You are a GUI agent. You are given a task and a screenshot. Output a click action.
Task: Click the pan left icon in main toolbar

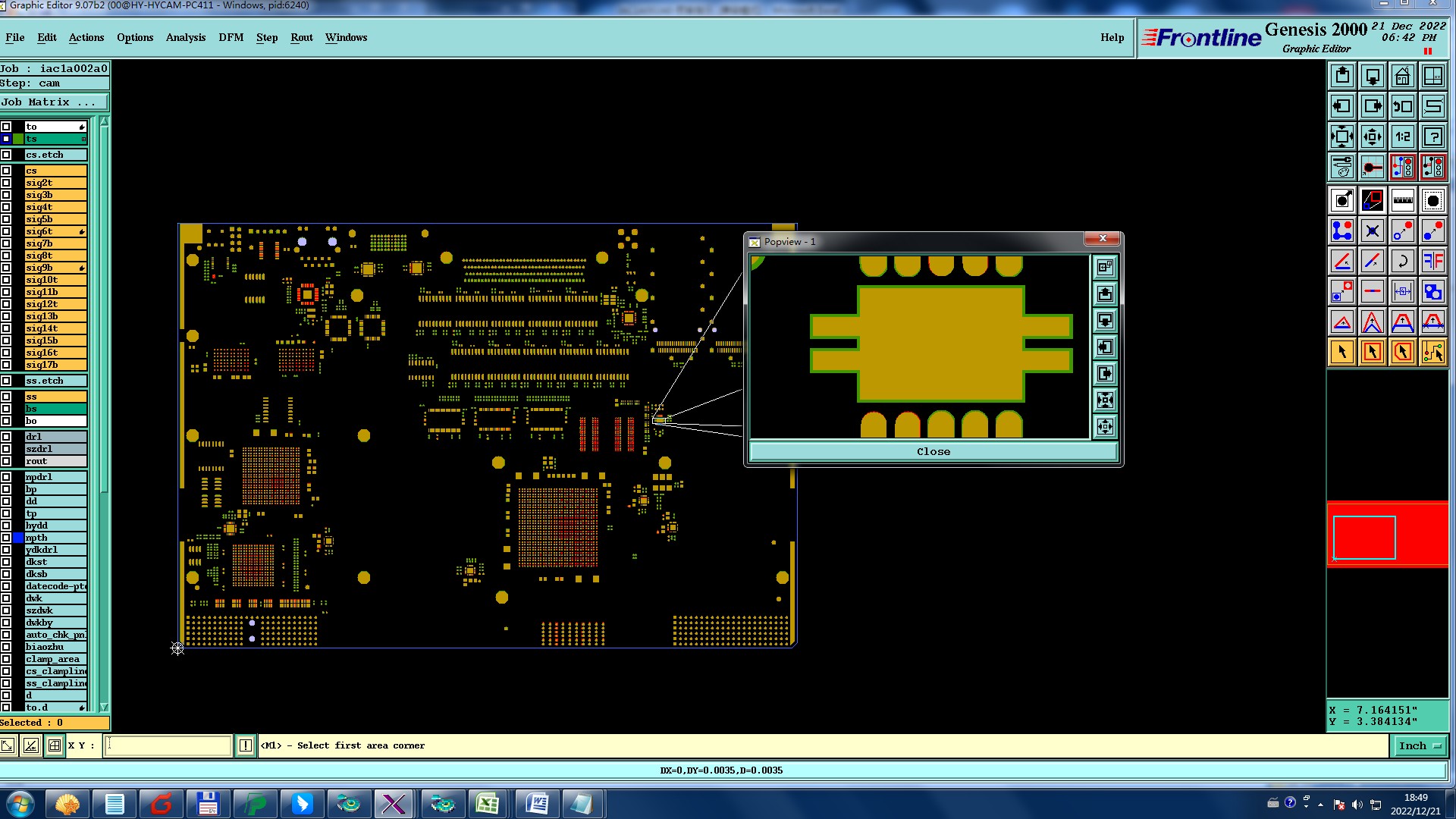click(1342, 106)
